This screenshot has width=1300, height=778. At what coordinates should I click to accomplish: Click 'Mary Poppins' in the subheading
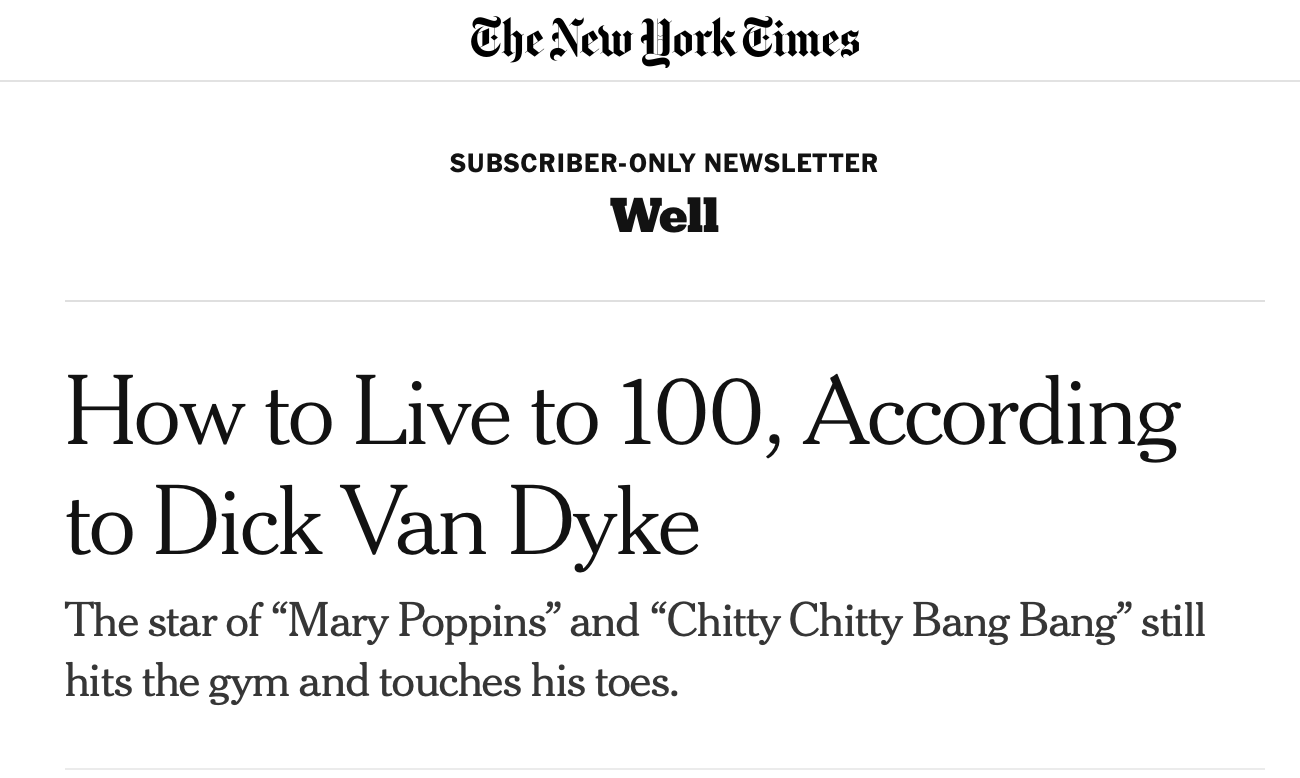pos(415,622)
